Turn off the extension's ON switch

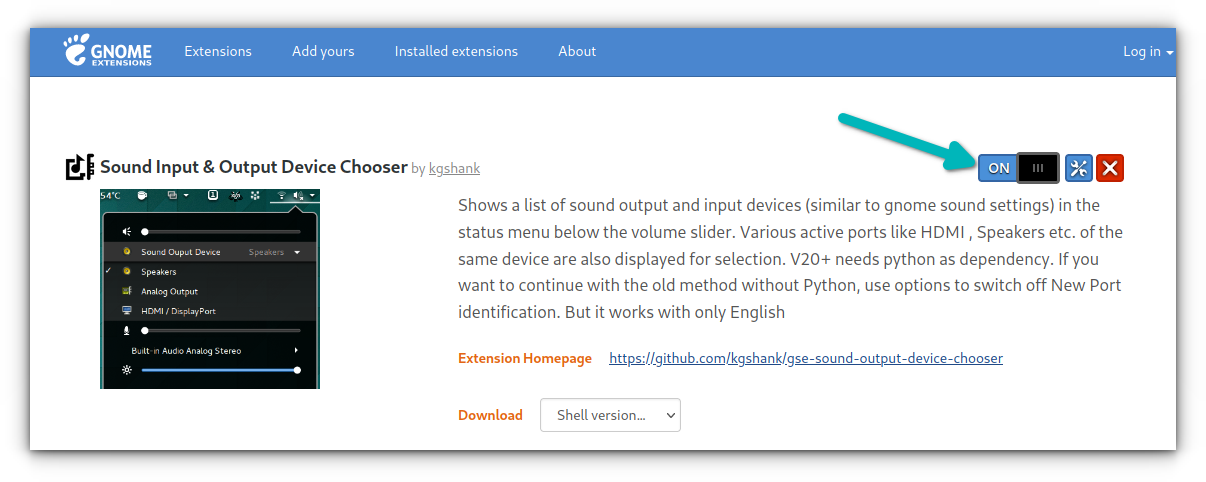pyautogui.click(x=998, y=168)
